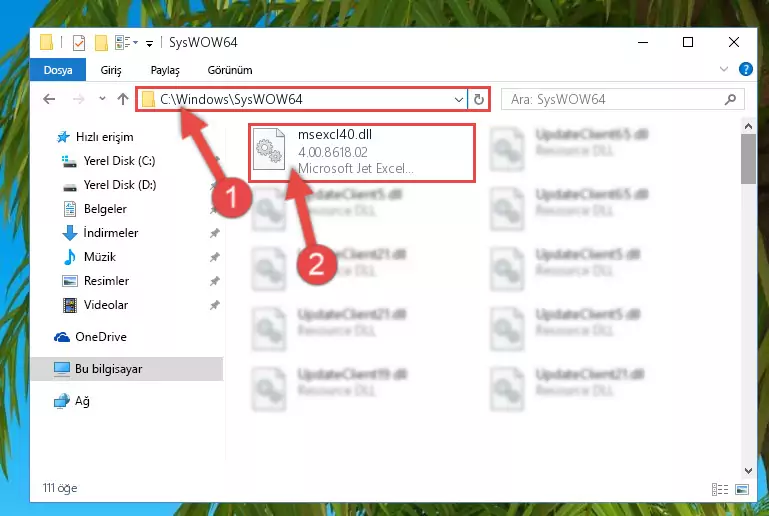Click the pin icon next to Müzik
Screen dimensions: 769x516
214,257
